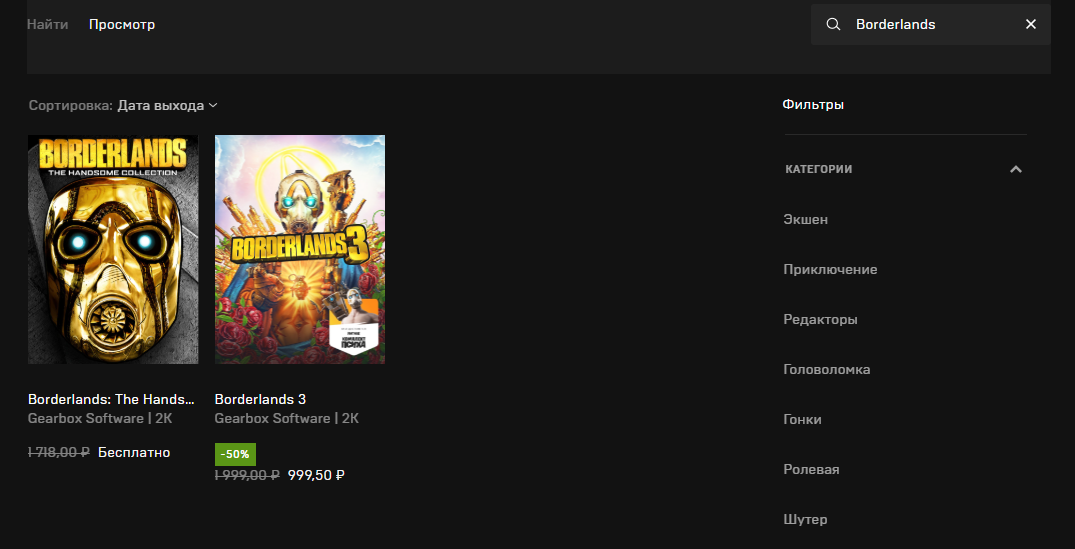Viewport: 1075px width, 549px height.
Task: Click the Borderlands: The Hands... title
Action: (x=111, y=399)
